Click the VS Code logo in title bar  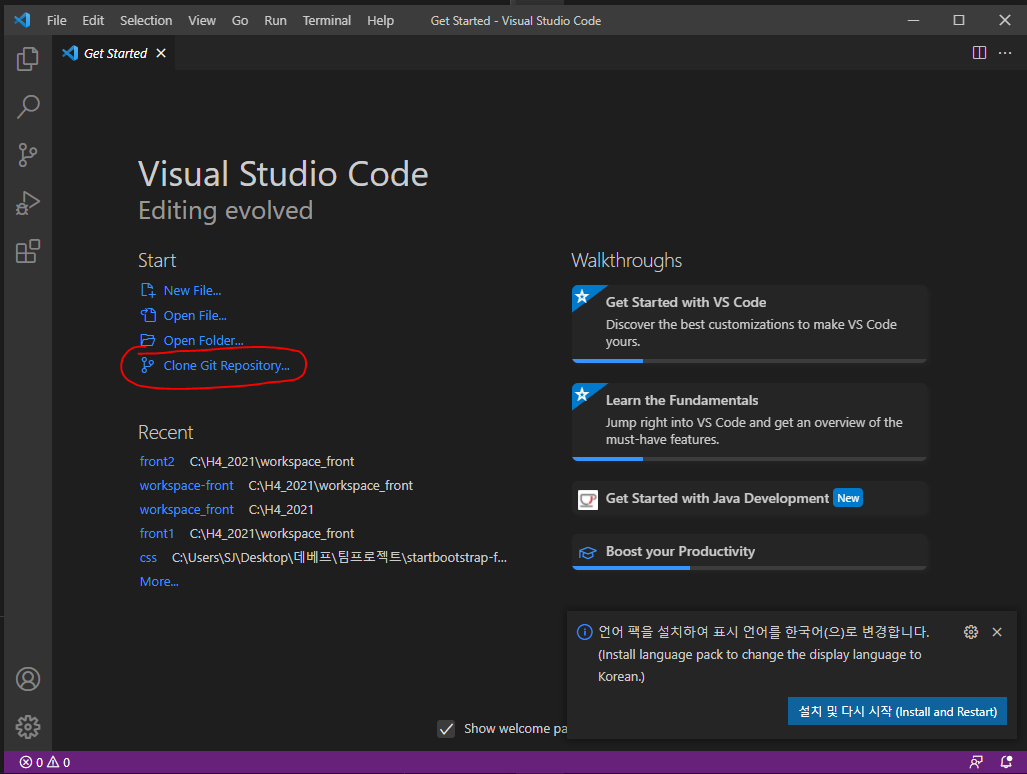click(22, 20)
